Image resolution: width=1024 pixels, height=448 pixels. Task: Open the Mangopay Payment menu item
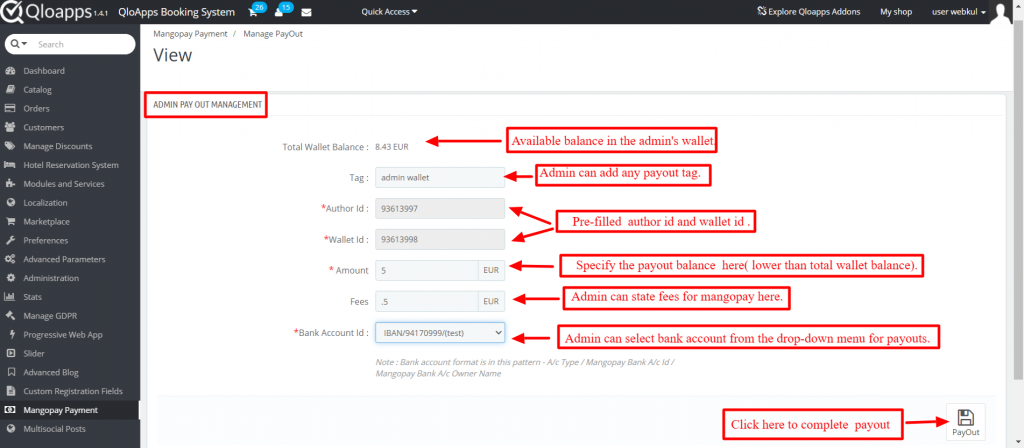pos(60,410)
